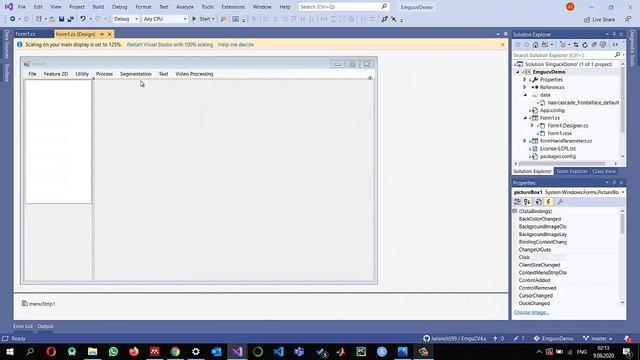
Task: Select App.config in Solution Explorer
Action: (x=552, y=110)
